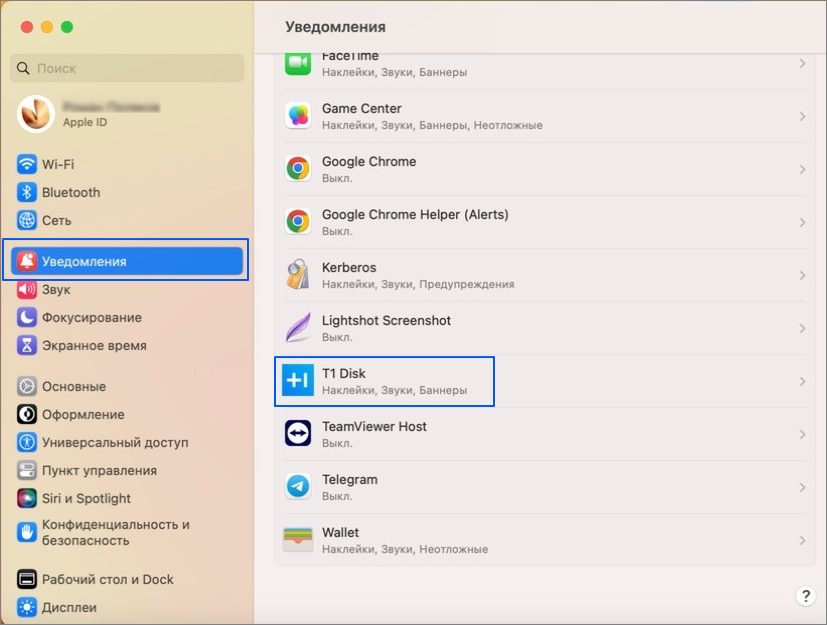Click the Оформление appearance icon
This screenshot has width=827, height=625.
coord(26,415)
